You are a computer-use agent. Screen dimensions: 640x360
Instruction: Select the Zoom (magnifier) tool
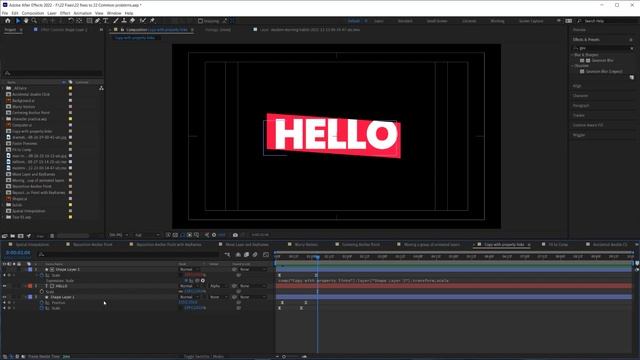click(x=34, y=20)
